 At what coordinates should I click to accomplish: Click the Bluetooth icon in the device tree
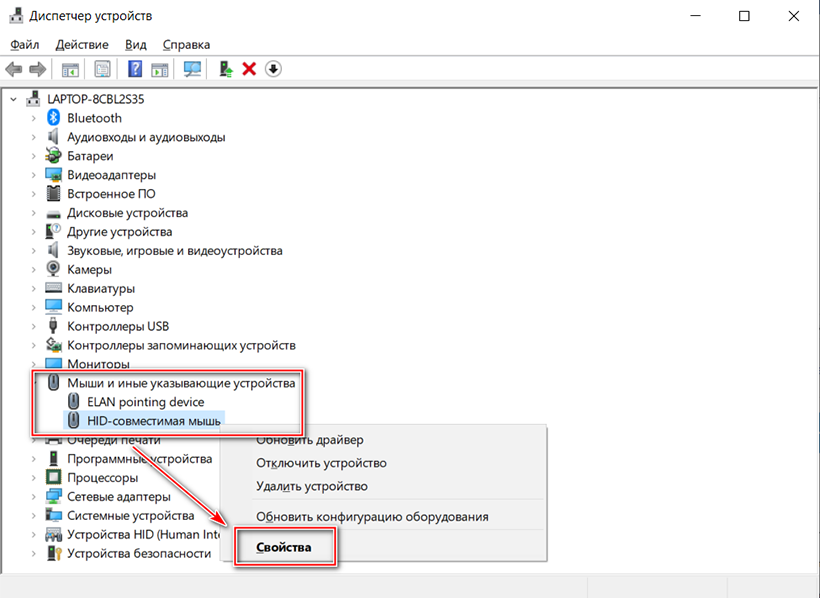55,118
